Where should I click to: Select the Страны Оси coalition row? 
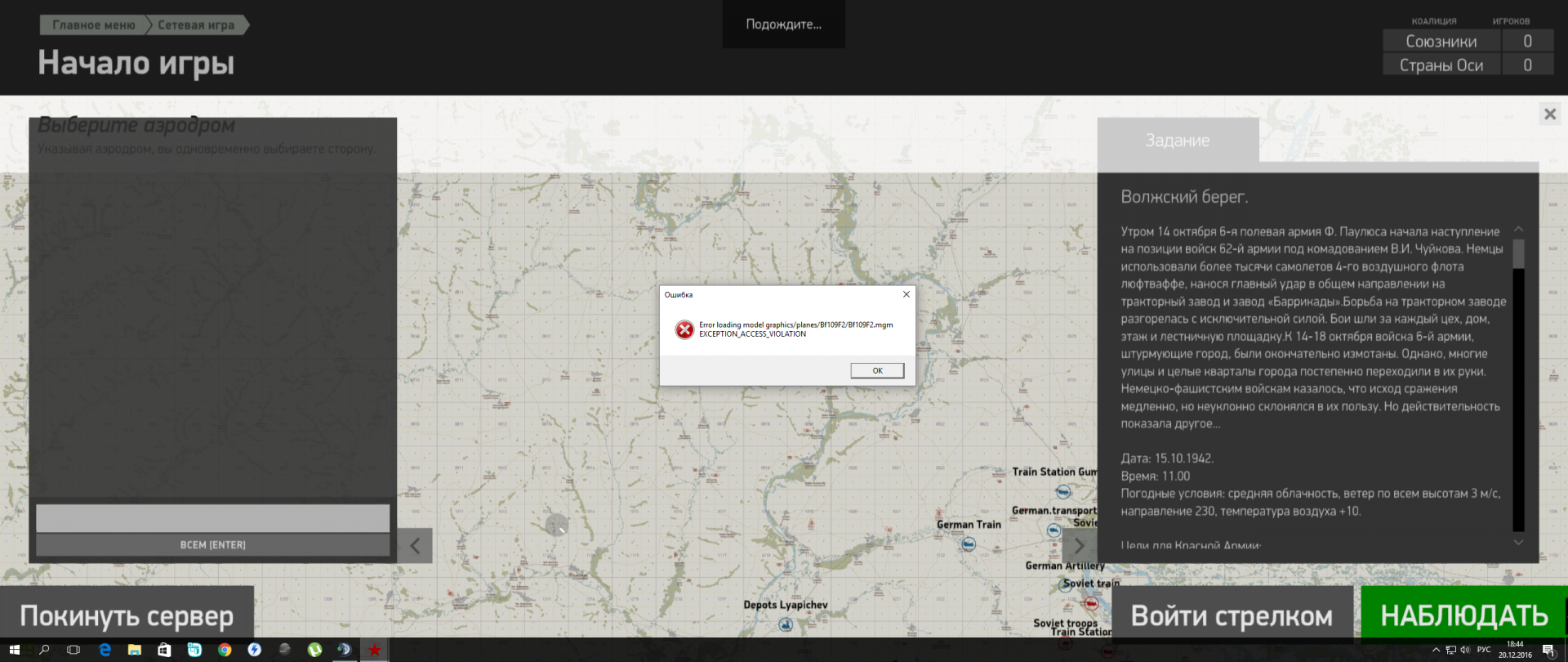[x=1468, y=65]
